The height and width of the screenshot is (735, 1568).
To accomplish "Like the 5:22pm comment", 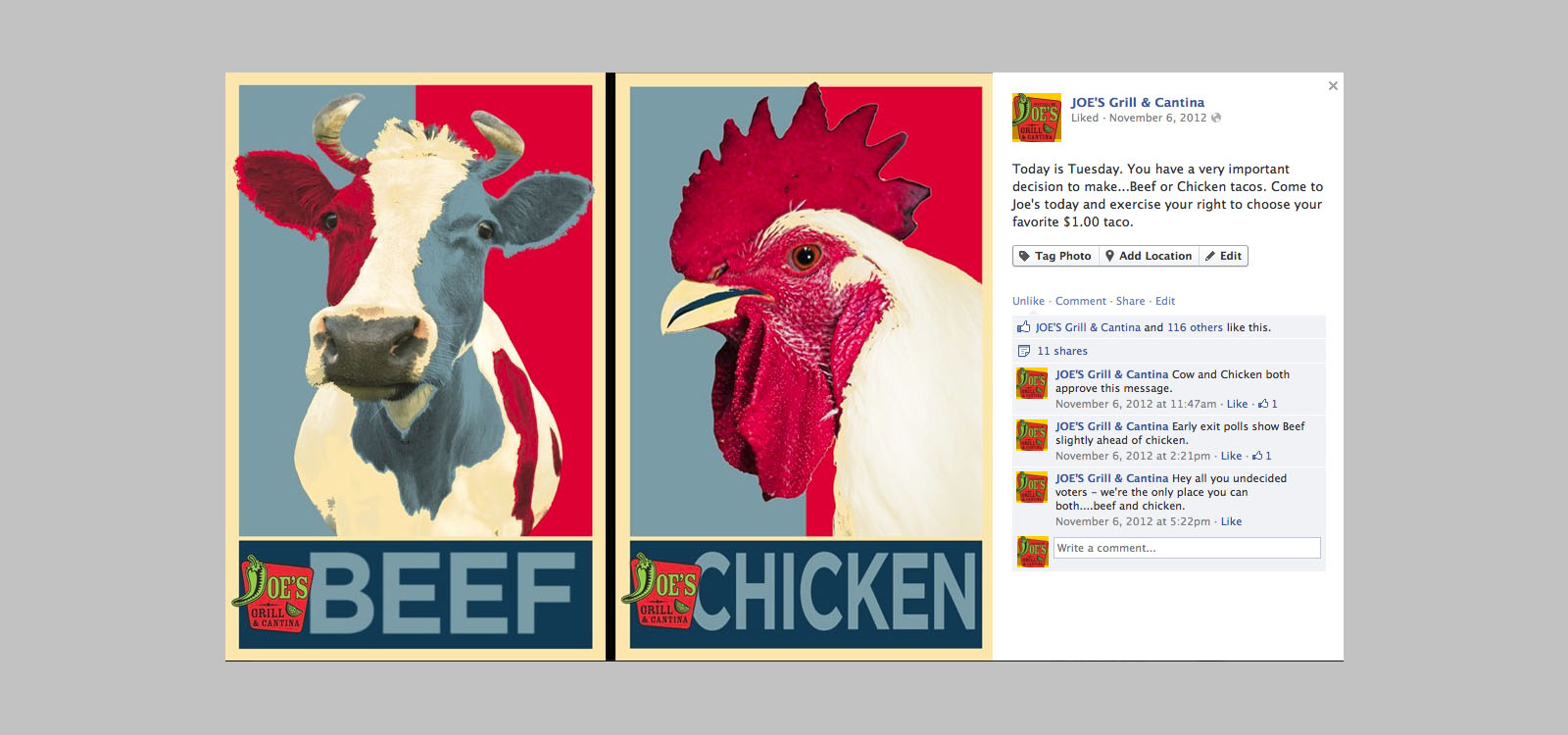I will (1231, 521).
